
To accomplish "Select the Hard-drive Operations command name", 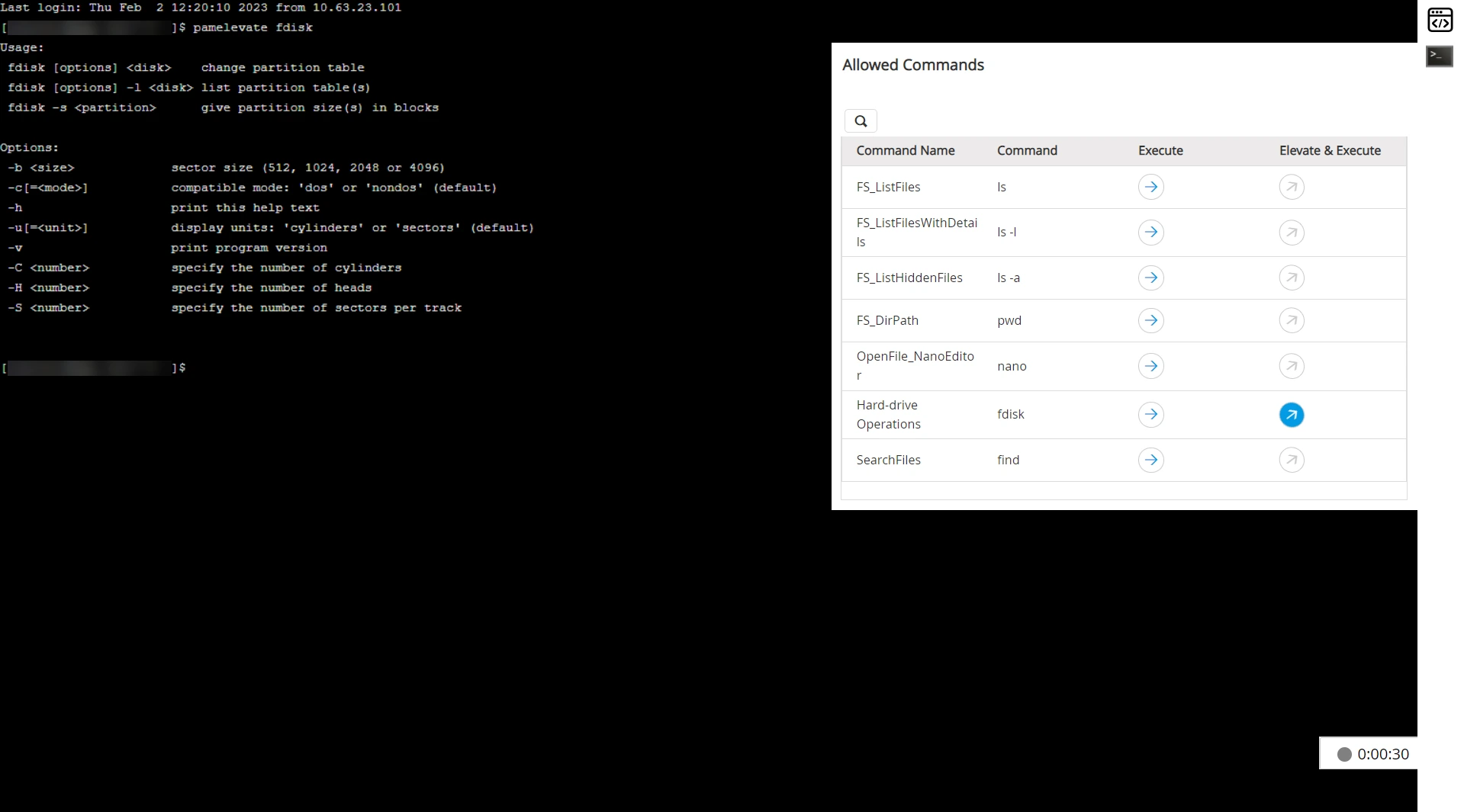I will [888, 414].
